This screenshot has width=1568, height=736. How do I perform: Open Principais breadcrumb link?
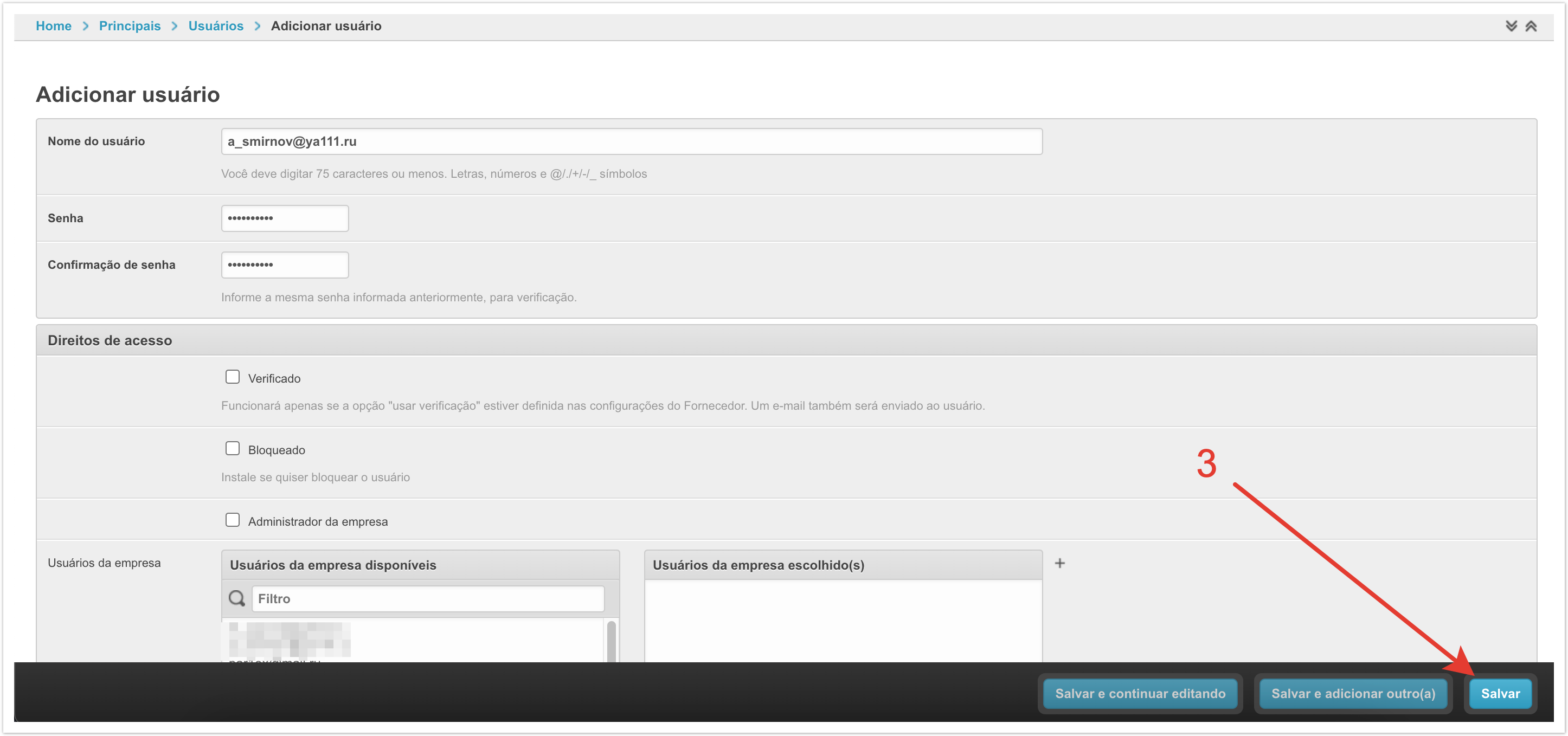130,25
